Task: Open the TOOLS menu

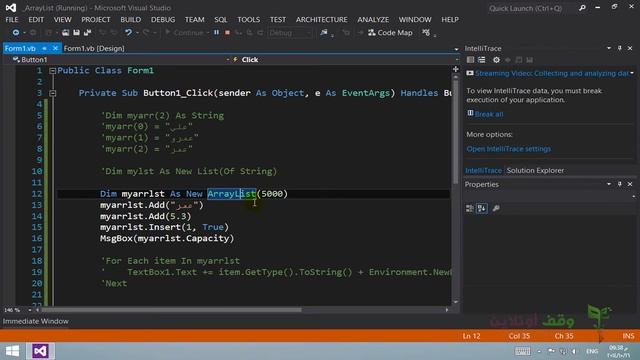Action: [249, 20]
